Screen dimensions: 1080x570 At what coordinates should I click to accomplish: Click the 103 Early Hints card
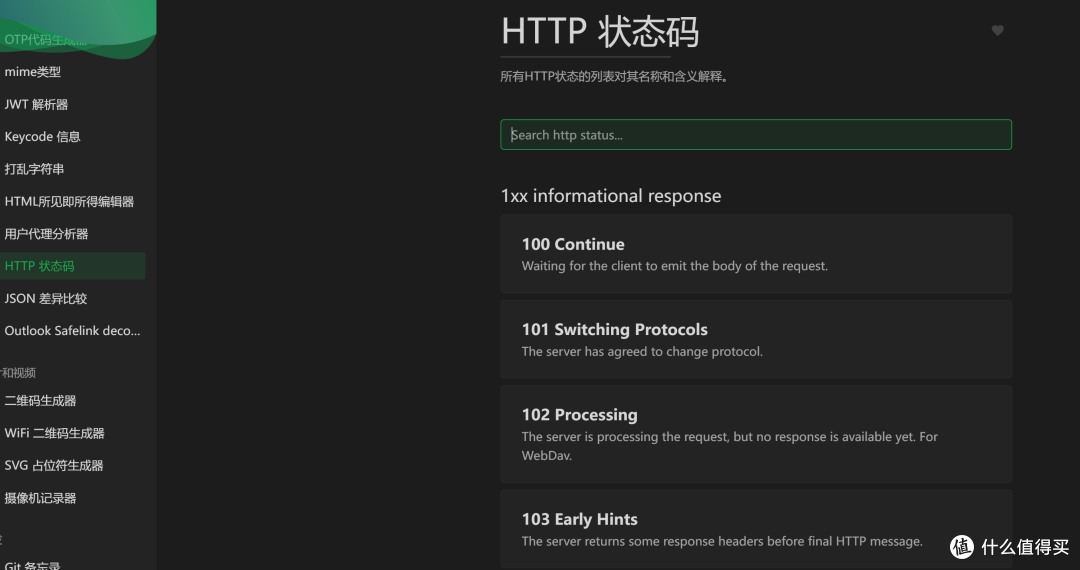756,529
